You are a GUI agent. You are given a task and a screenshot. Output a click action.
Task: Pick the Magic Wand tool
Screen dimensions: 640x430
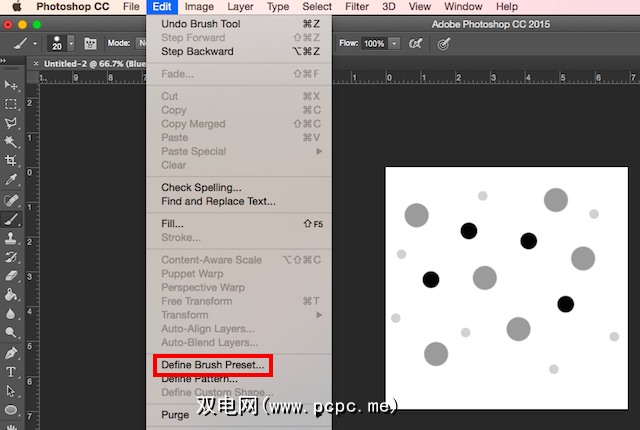point(12,142)
